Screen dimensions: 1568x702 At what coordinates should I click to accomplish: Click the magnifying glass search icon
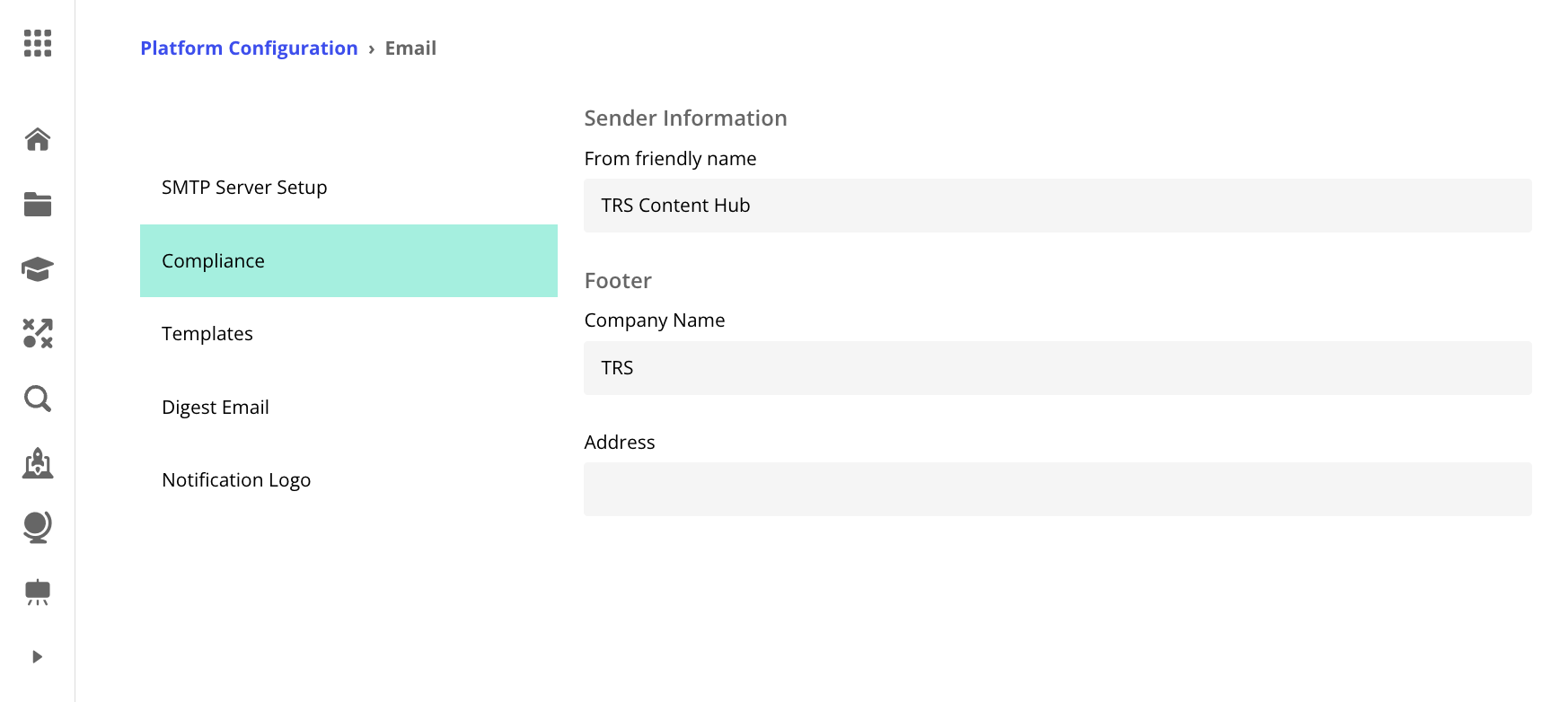38,398
